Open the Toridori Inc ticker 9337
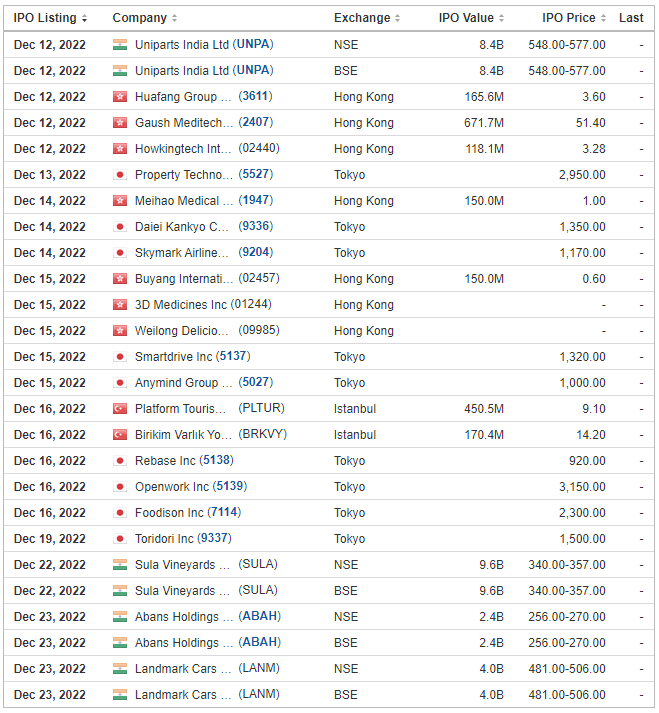The image size is (659, 713). tap(214, 538)
